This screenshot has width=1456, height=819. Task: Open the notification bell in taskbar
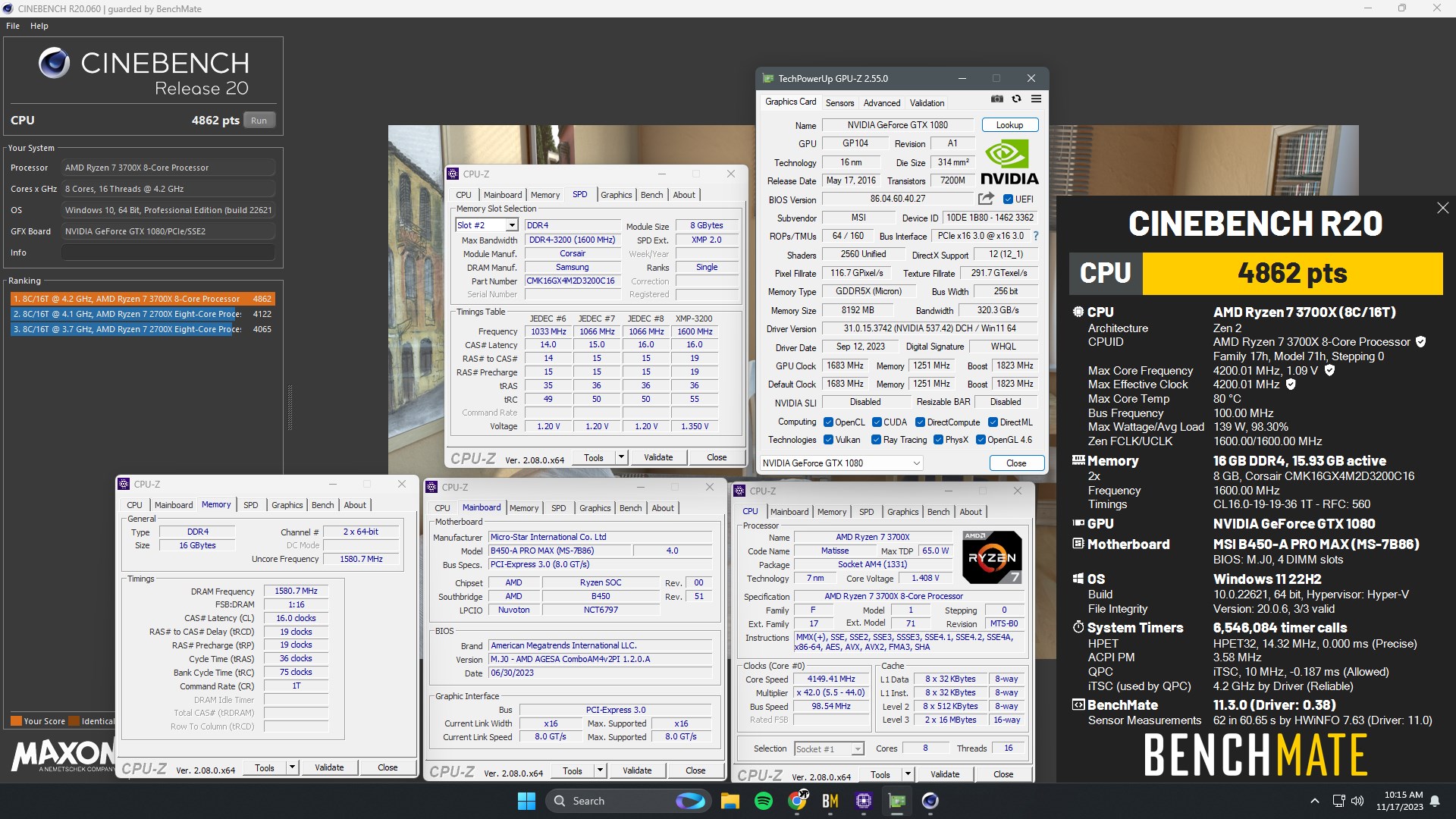click(x=1435, y=801)
